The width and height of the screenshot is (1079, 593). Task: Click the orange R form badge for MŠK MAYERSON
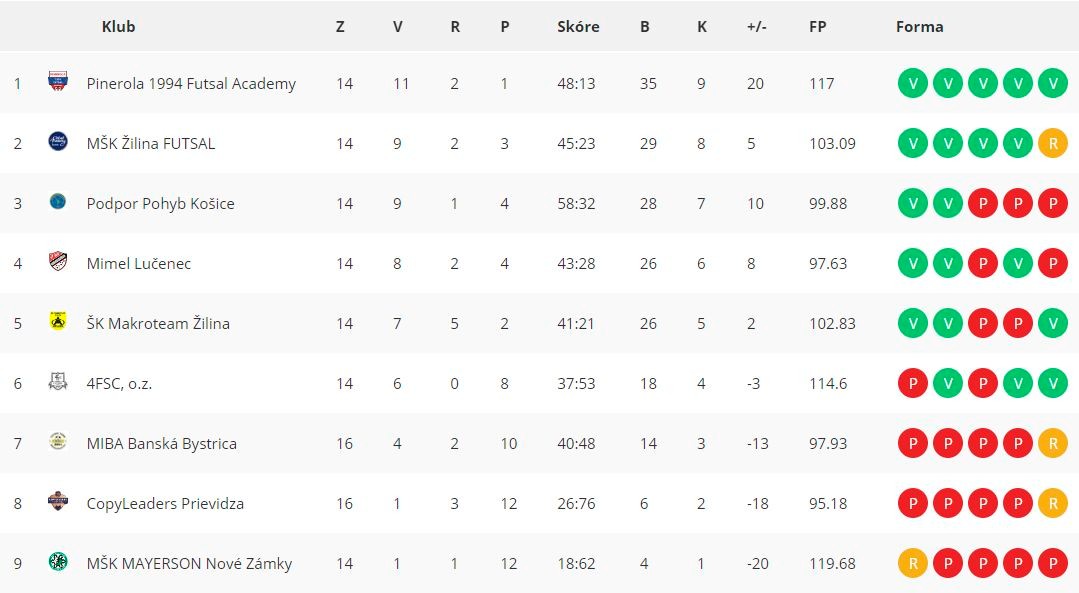(x=913, y=563)
